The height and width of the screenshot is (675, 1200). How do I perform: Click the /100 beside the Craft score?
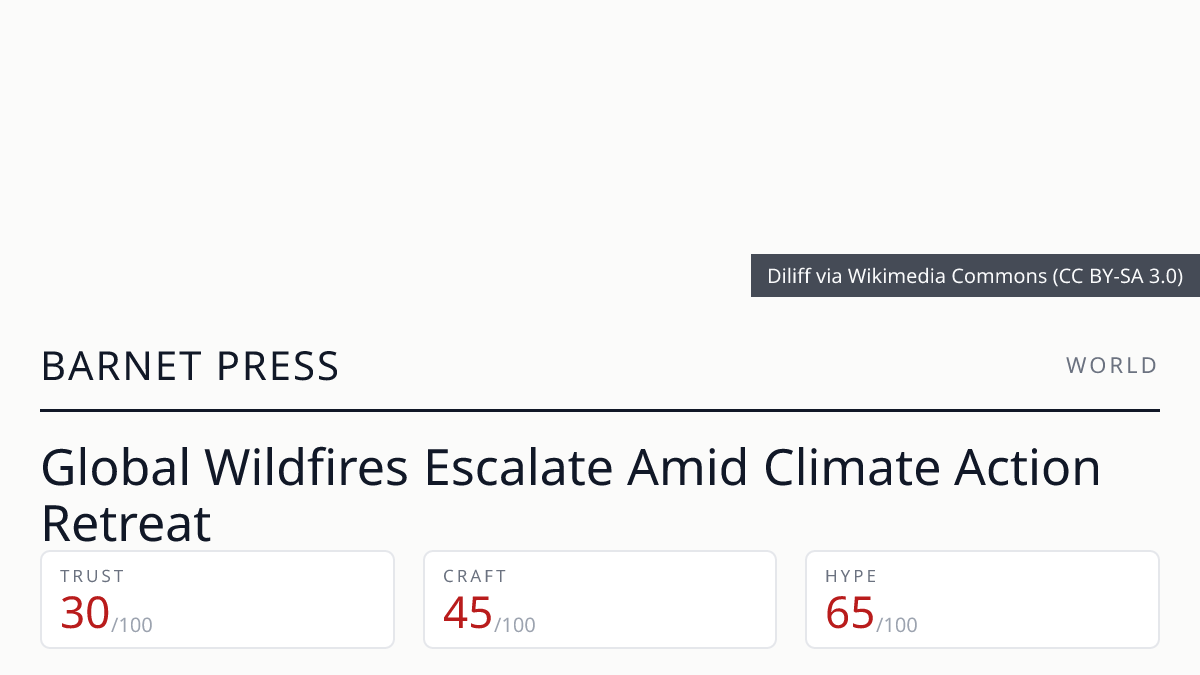click(514, 625)
